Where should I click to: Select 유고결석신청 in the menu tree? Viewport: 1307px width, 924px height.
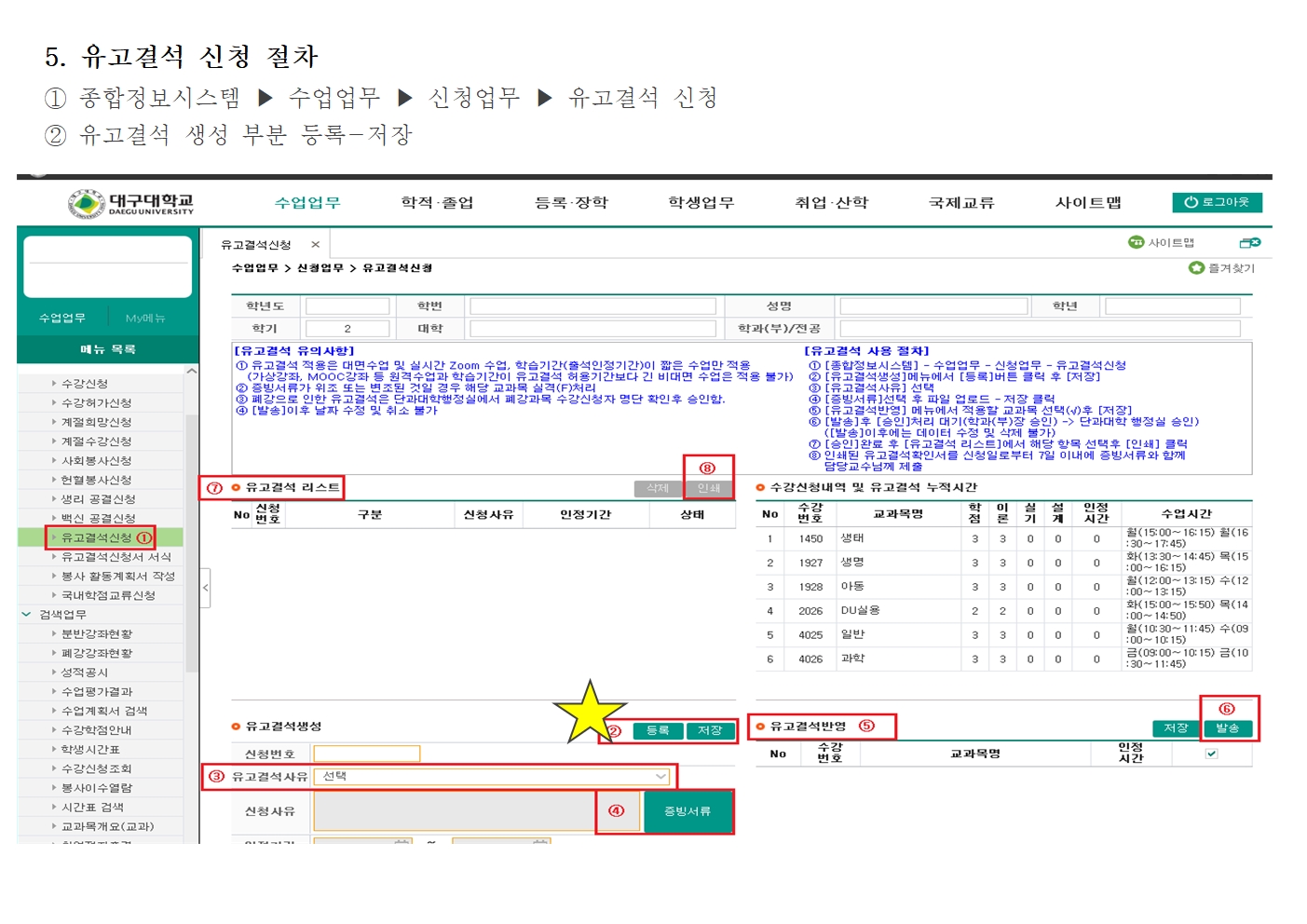(x=97, y=537)
